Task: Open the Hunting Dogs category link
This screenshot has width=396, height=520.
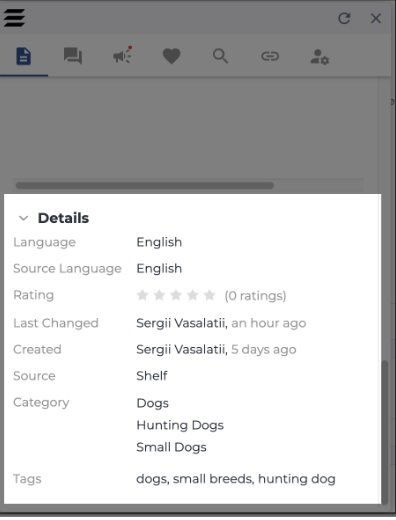Action: tap(180, 425)
